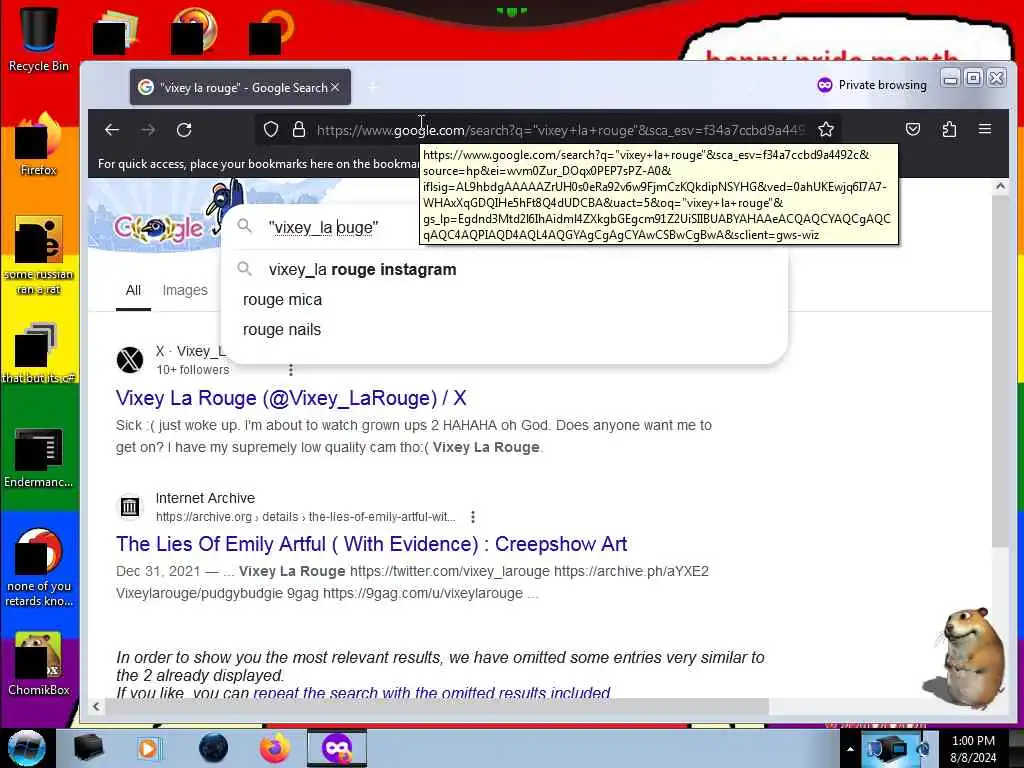Show hidden tray icons arrow
Screen dimensions: 1024x768
(850, 749)
